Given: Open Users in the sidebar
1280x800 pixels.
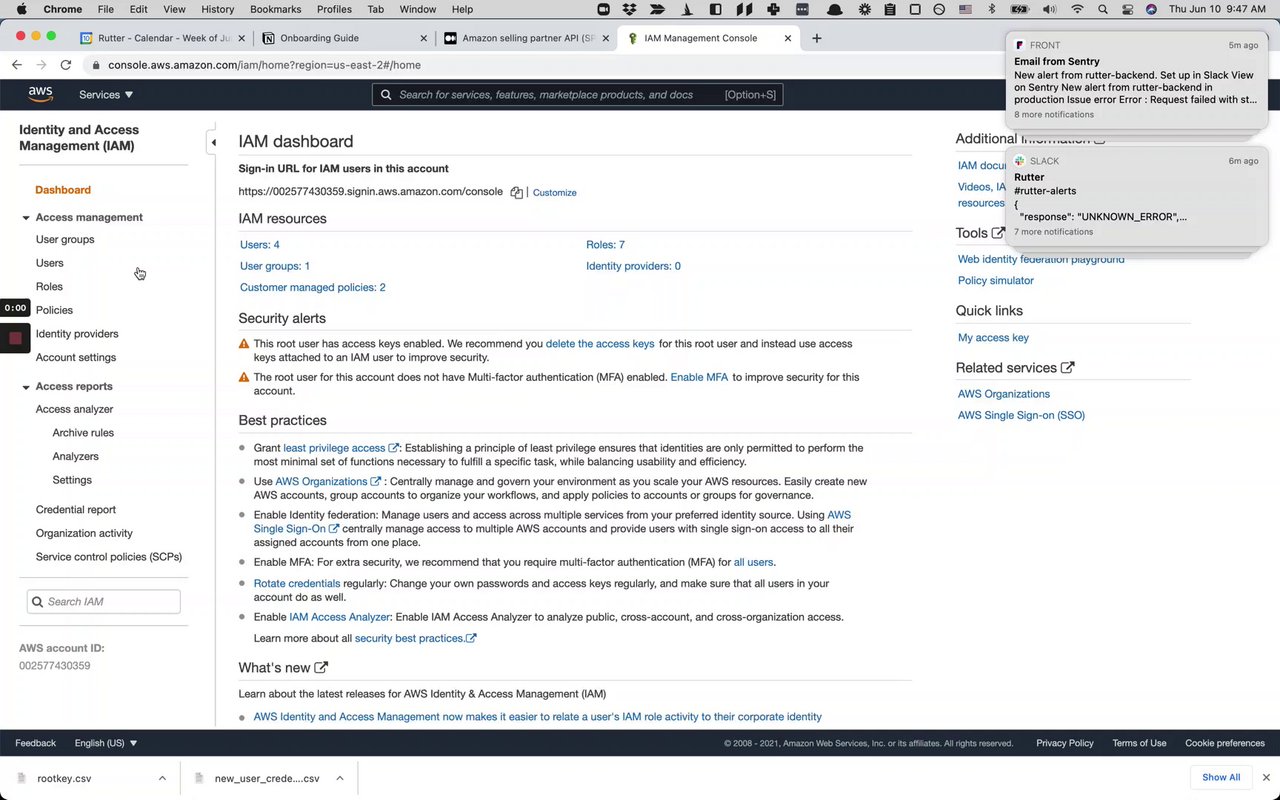Looking at the screenshot, I should coord(49,263).
